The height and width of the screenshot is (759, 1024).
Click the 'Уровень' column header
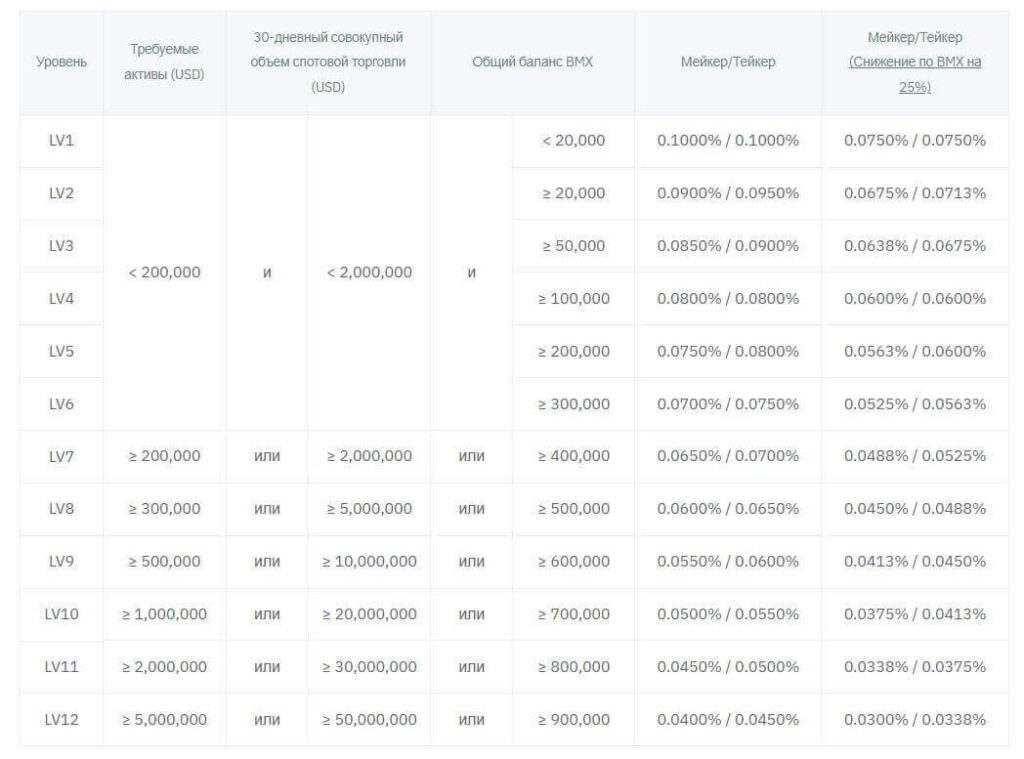pos(61,62)
